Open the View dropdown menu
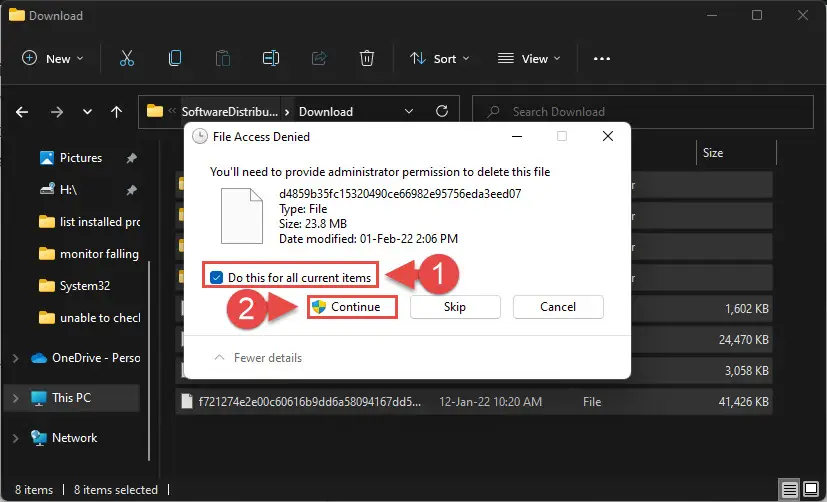The height and width of the screenshot is (502, 827). [529, 59]
